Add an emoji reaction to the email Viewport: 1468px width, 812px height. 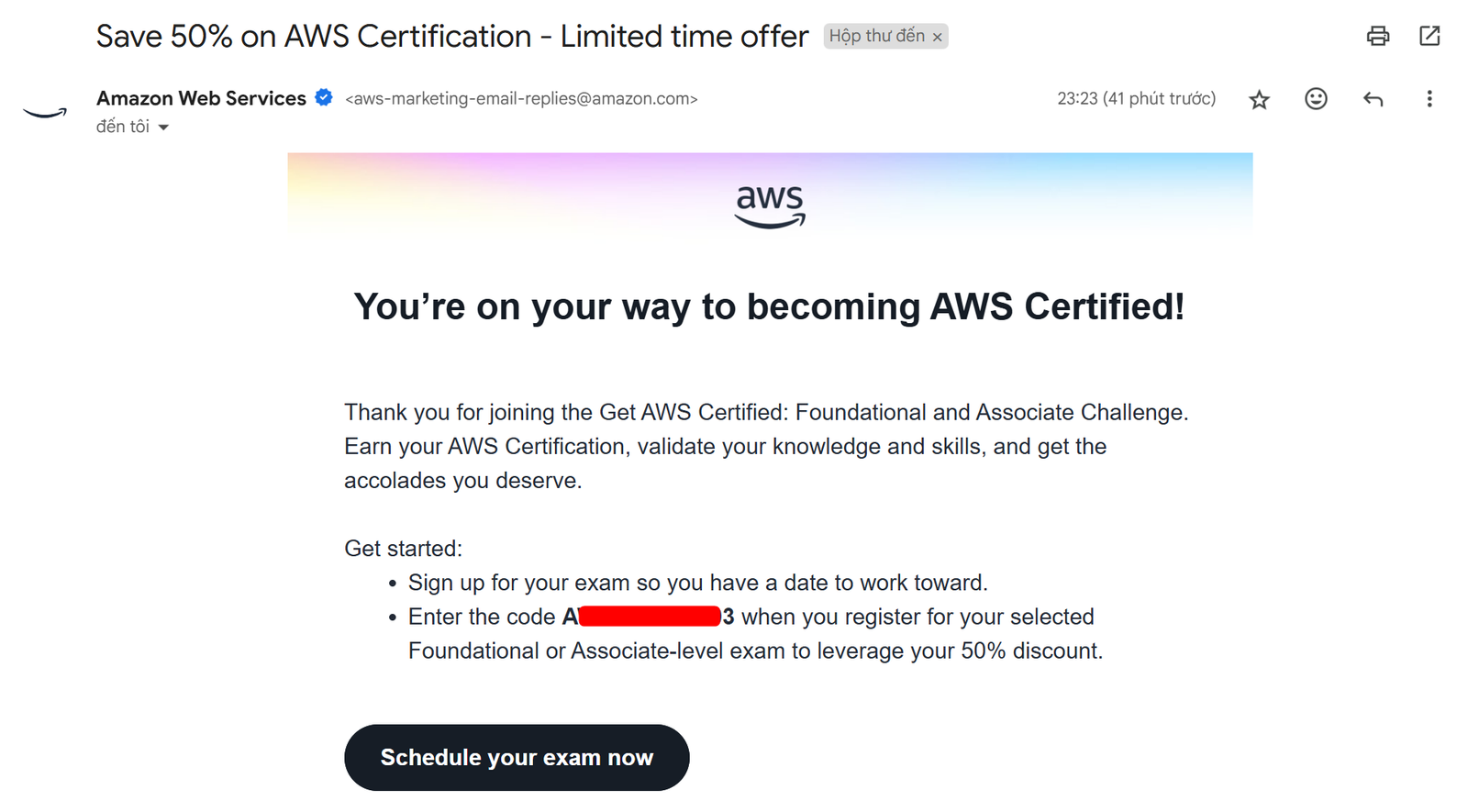tap(1316, 98)
